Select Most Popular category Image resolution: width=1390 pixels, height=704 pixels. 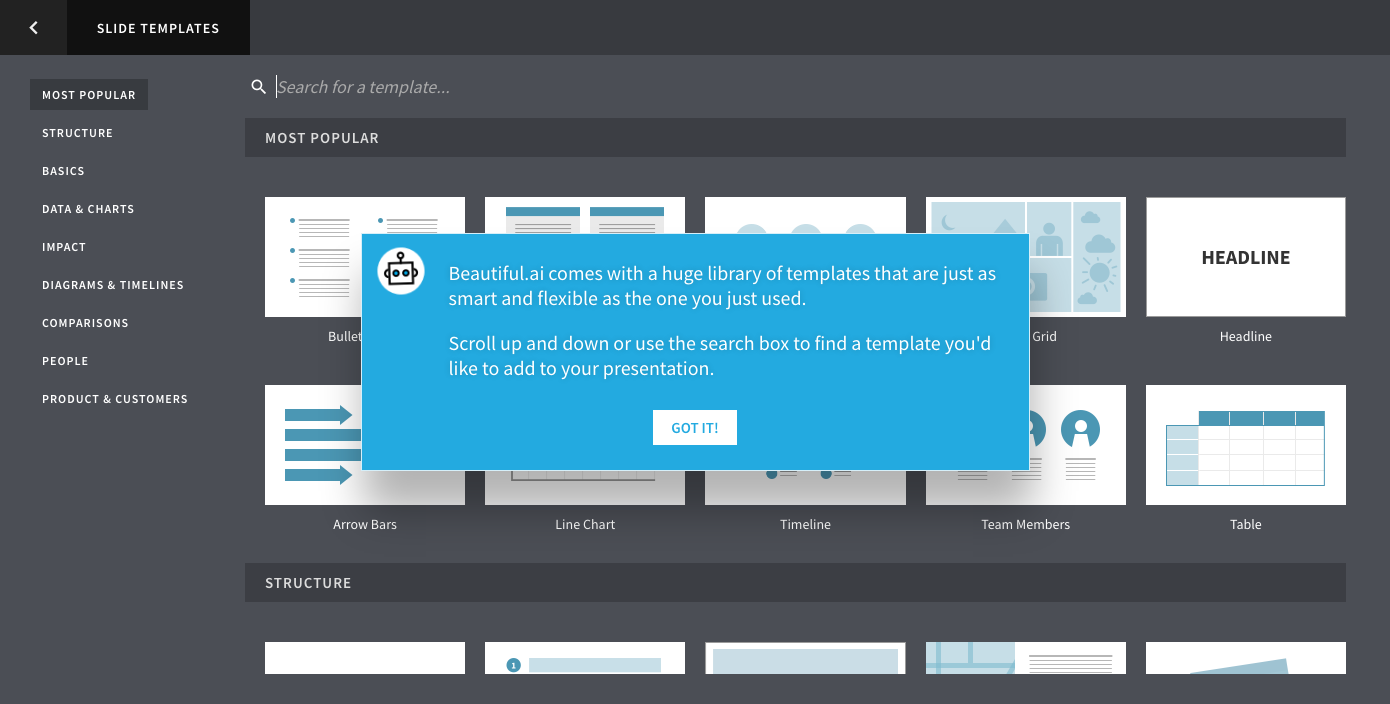(89, 95)
